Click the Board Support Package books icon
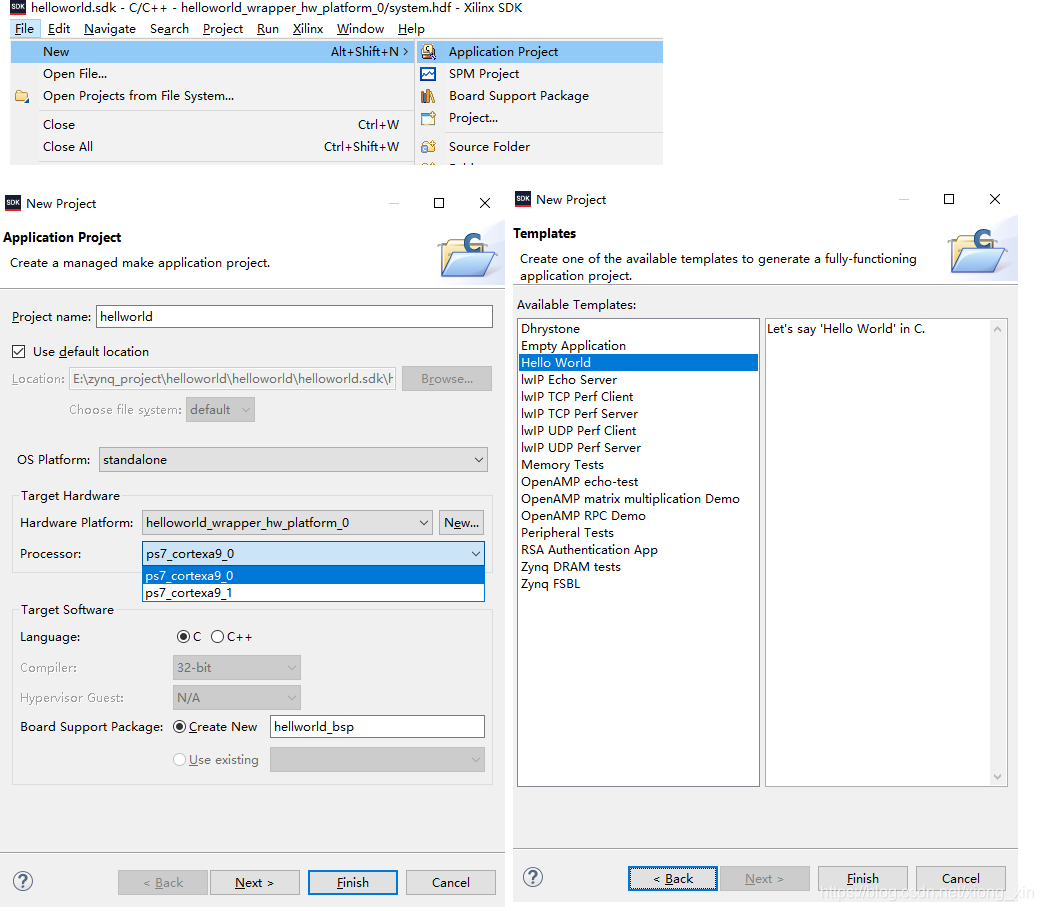Viewport: 1043px width, 911px height. (428, 96)
